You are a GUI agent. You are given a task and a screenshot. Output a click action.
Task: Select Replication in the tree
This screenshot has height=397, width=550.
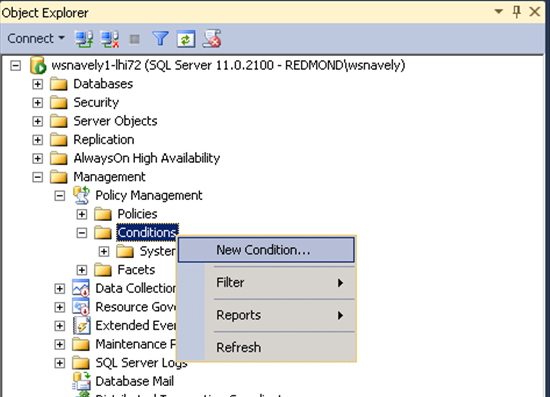[104, 140]
